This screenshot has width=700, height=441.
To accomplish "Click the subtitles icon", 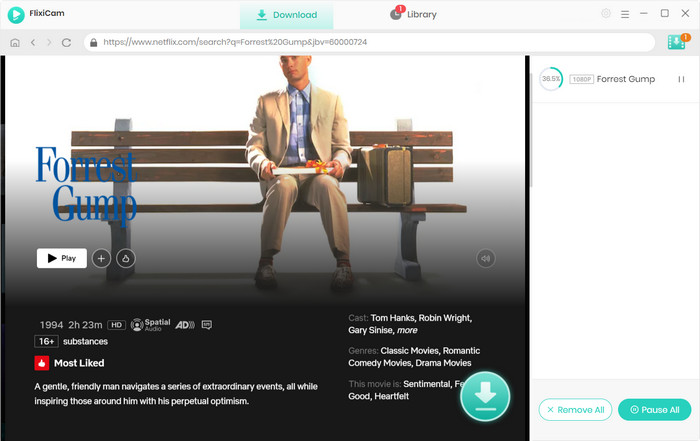I will pyautogui.click(x=207, y=325).
